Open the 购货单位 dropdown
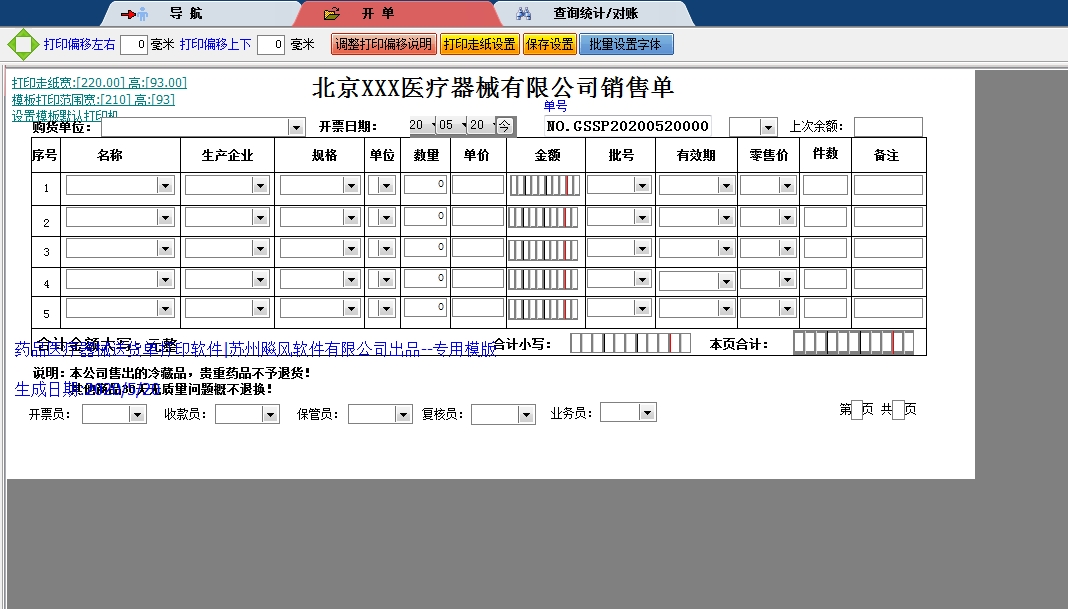The height and width of the screenshot is (609, 1068). pos(296,126)
